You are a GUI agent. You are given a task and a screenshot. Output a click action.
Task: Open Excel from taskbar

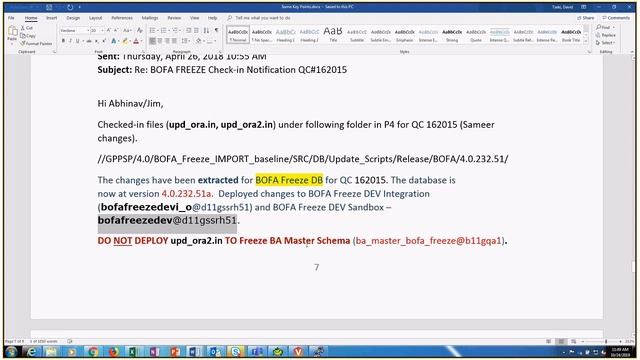[x=133, y=351]
